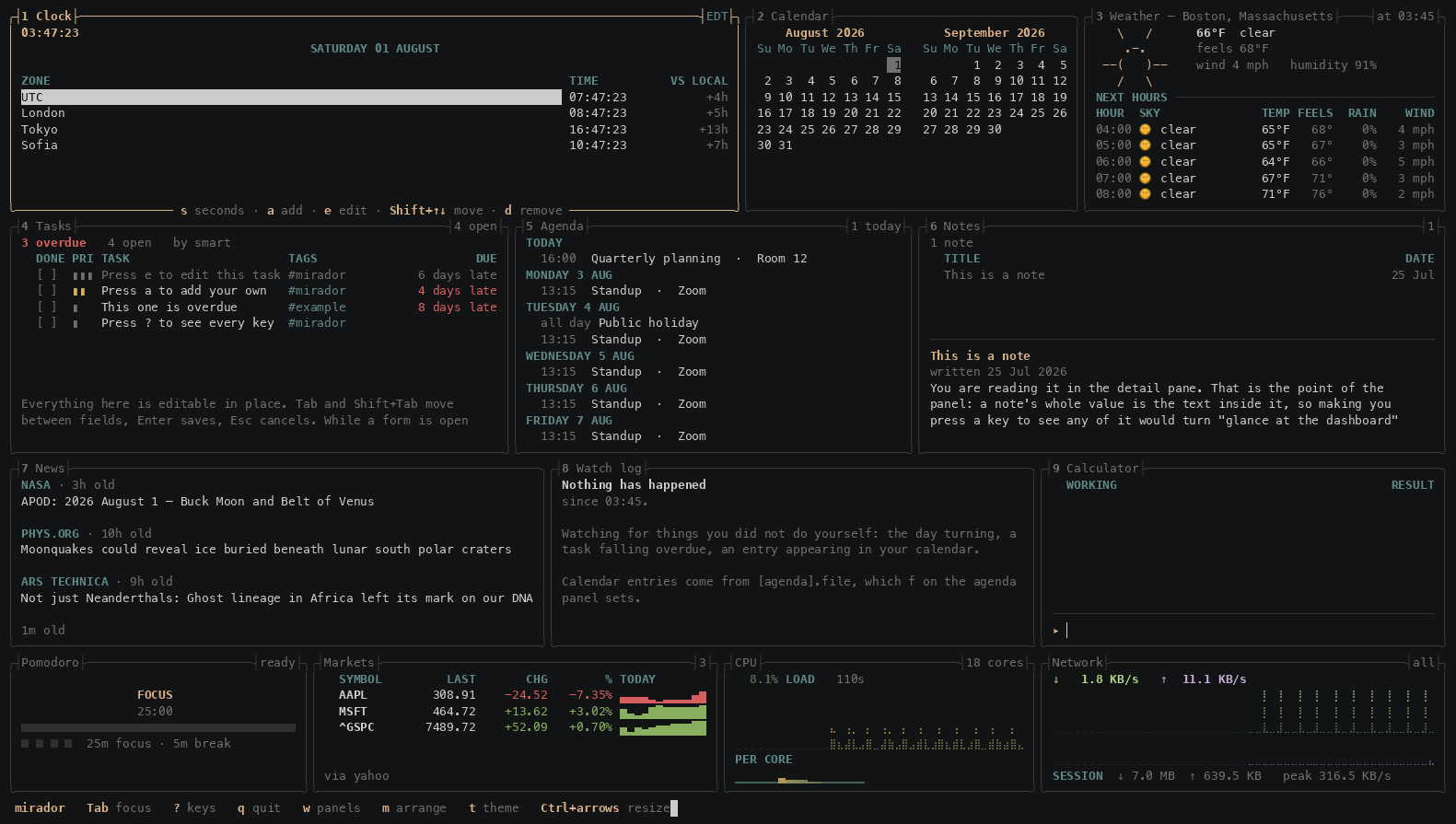Click the sun icon for 05:00 forecast

[1145, 145]
